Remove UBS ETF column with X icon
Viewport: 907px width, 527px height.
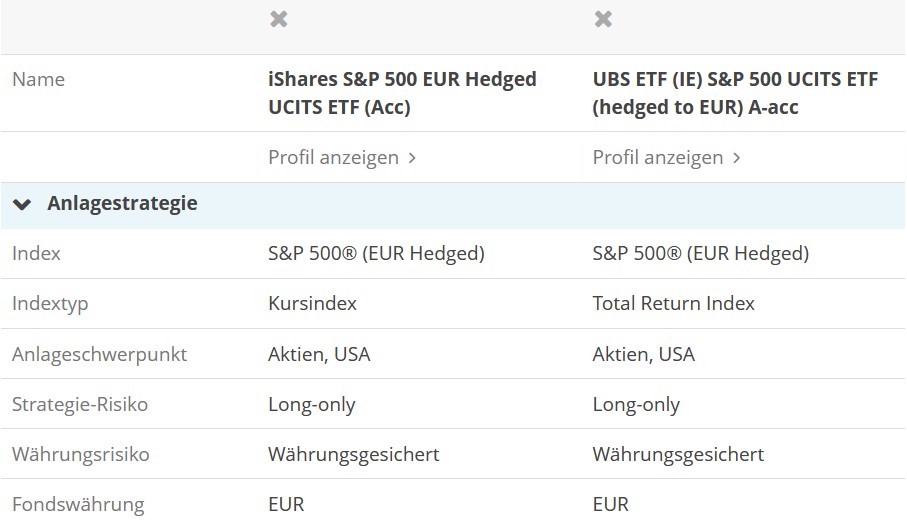pyautogui.click(x=603, y=19)
